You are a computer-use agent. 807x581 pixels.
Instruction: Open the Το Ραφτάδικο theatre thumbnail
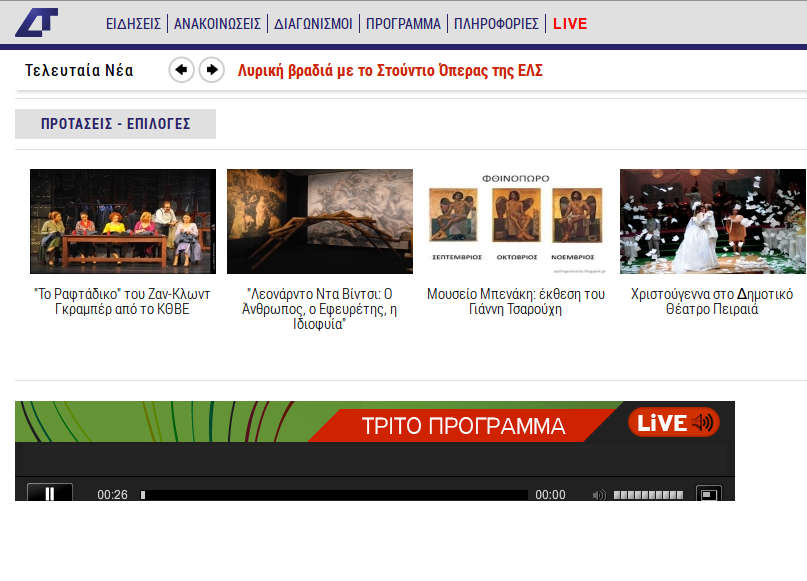click(123, 221)
